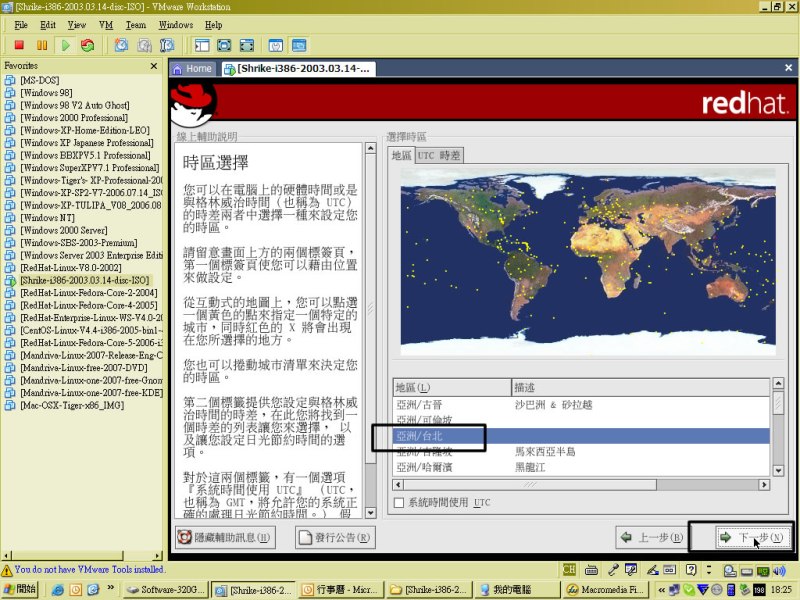Click the CD-ROM device icon in VMware status bar
This screenshot has width=800, height=600.
[x=730, y=571]
